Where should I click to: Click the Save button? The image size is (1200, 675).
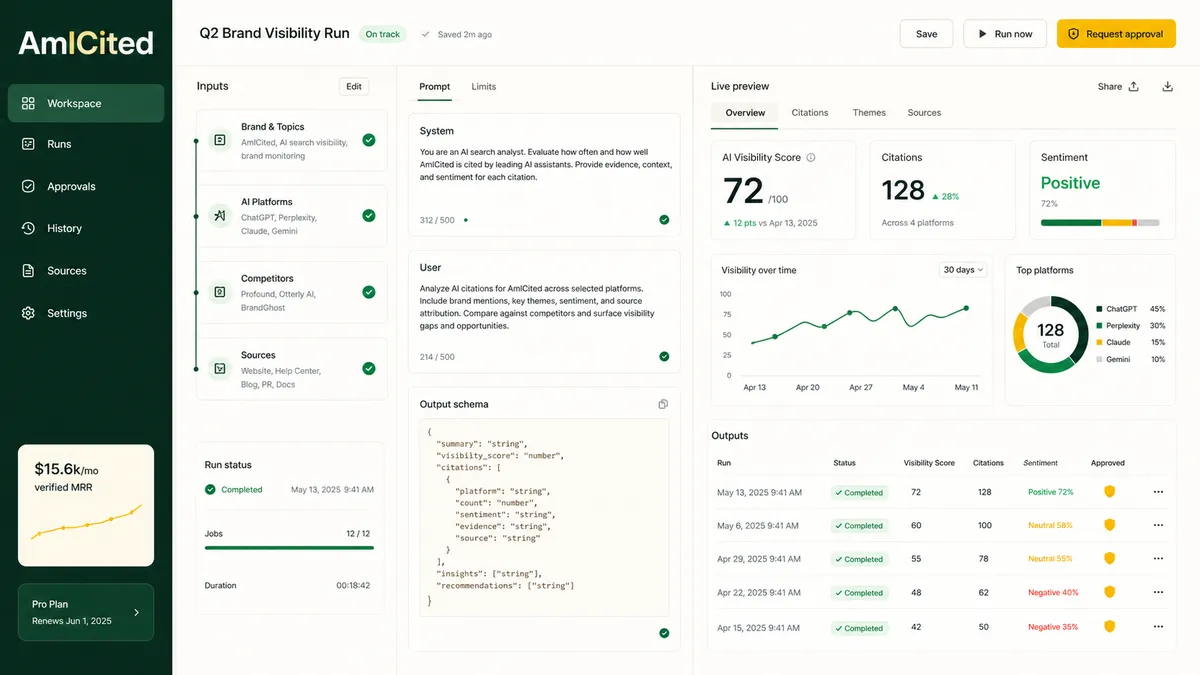point(927,34)
